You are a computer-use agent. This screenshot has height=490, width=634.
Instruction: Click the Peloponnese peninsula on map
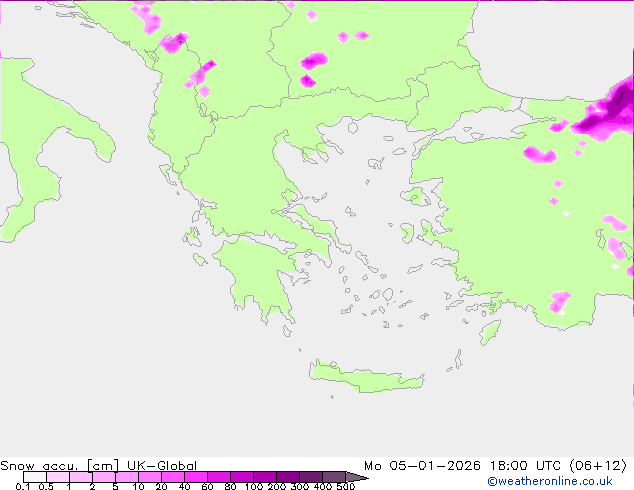[x=259, y=279]
